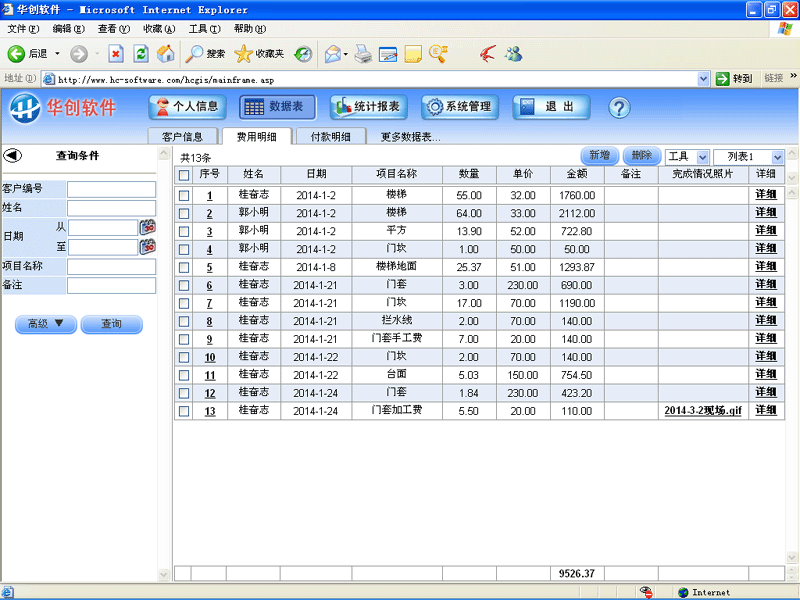Open the 统计报表 menu
The image size is (800, 600).
366,107
